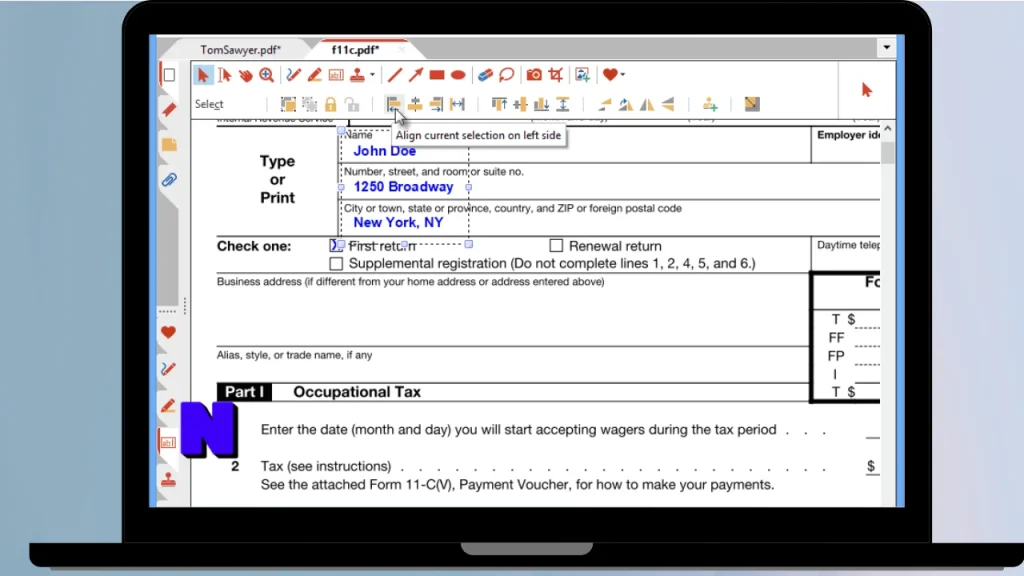Select the lasso selection tool
The width and height of the screenshot is (1024, 576).
click(507, 75)
